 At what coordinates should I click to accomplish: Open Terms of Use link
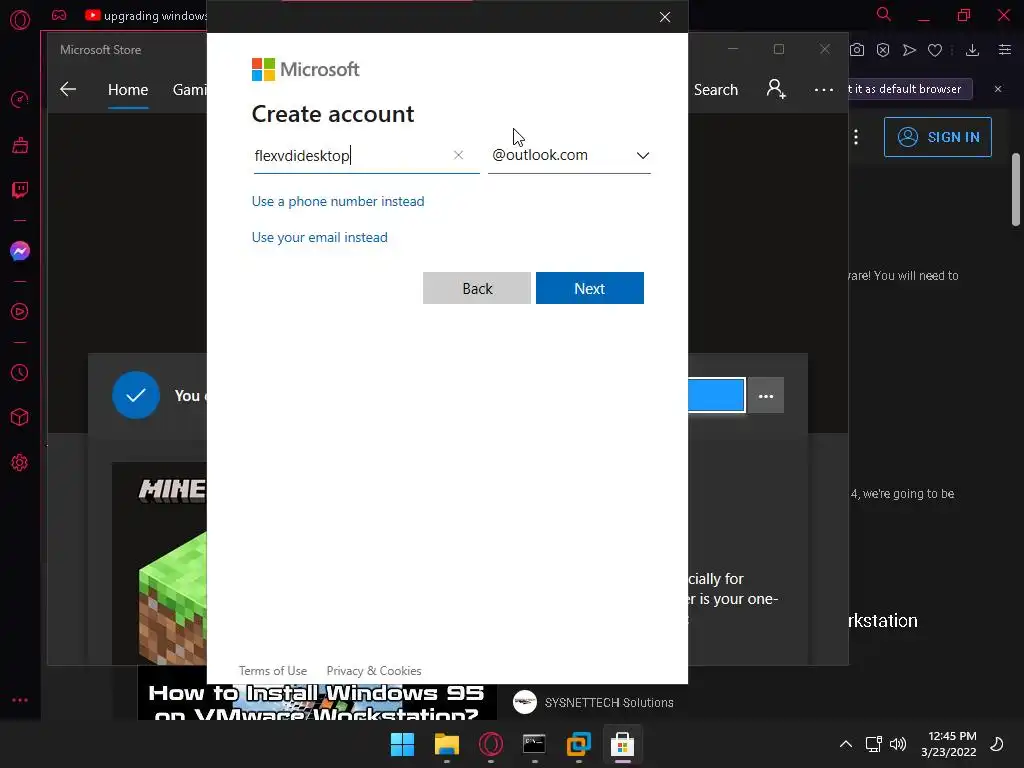pos(272,671)
